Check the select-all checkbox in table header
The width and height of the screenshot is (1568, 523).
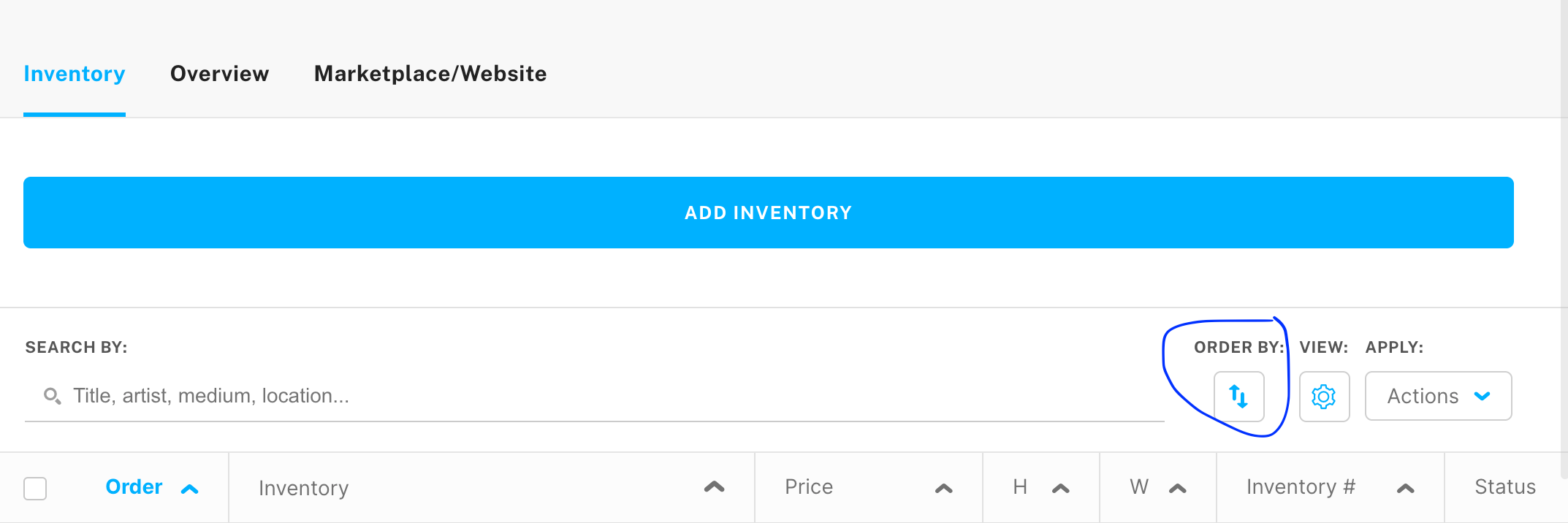click(x=35, y=488)
